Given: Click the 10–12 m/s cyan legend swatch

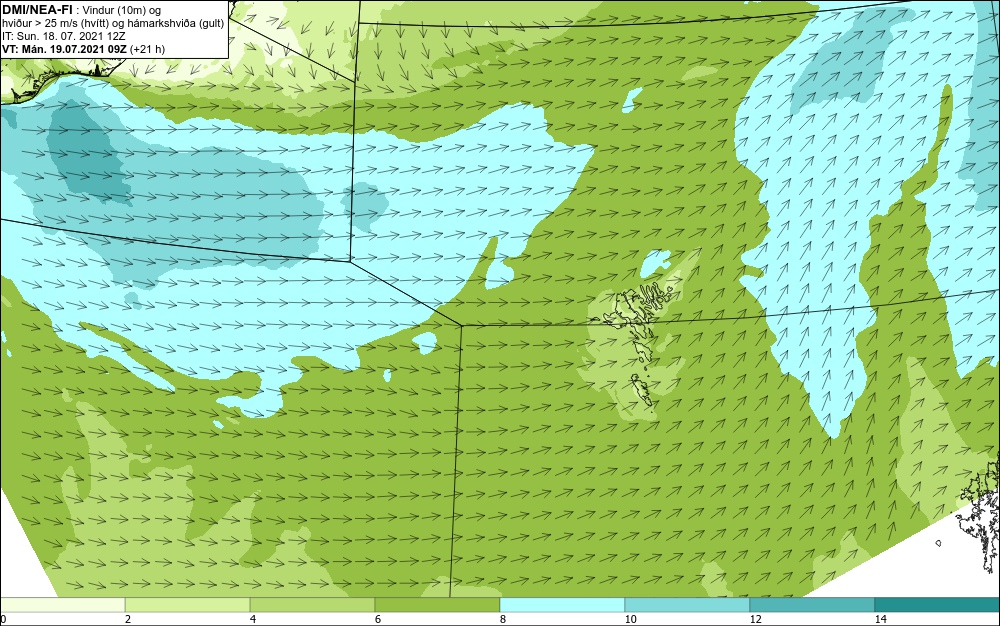Looking at the screenshot, I should pyautogui.click(x=688, y=604).
